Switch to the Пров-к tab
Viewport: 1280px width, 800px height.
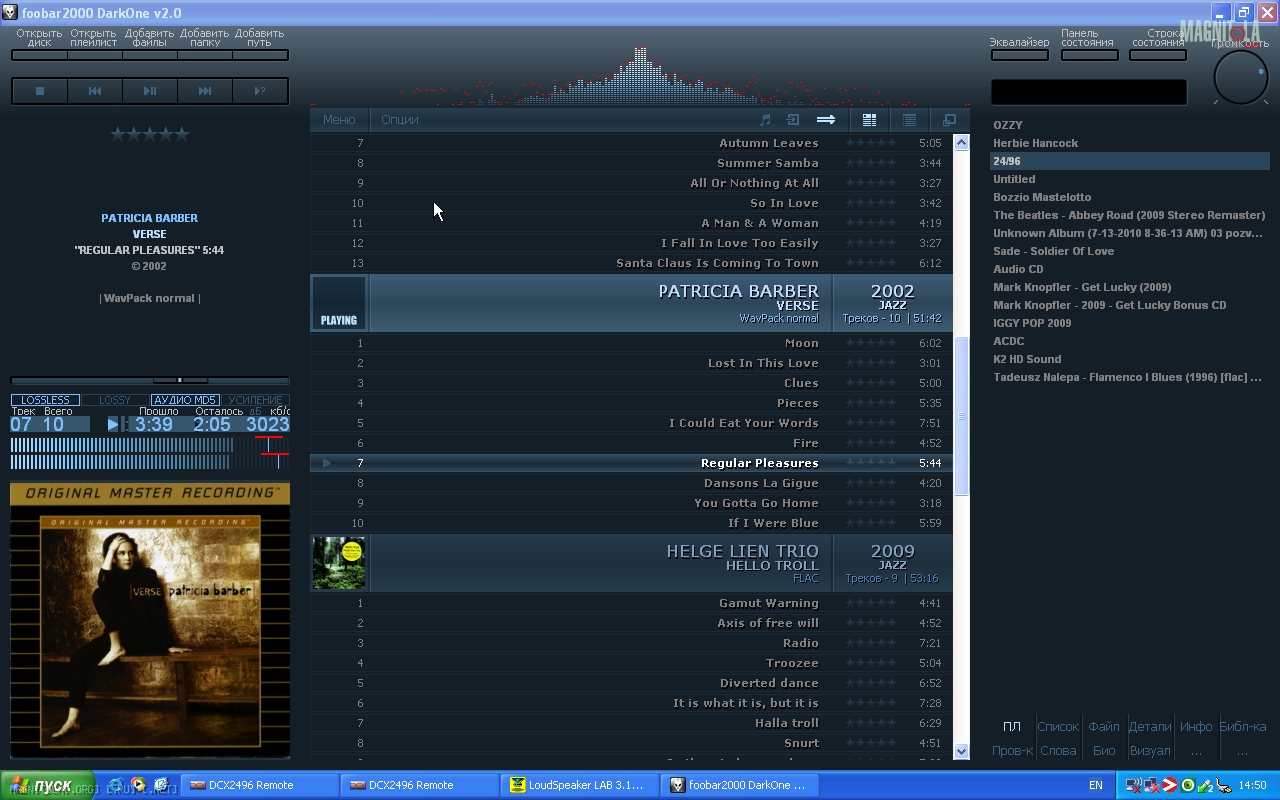1012,751
